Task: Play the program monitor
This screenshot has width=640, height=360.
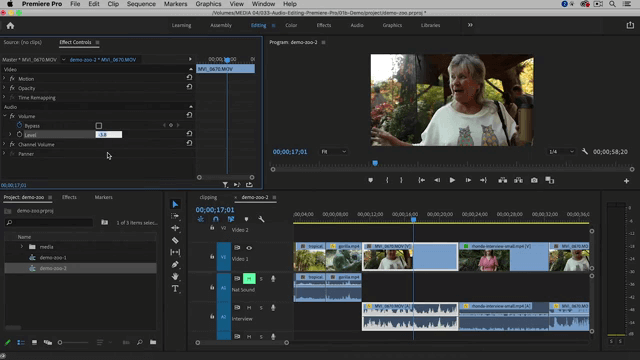Action: (452, 180)
